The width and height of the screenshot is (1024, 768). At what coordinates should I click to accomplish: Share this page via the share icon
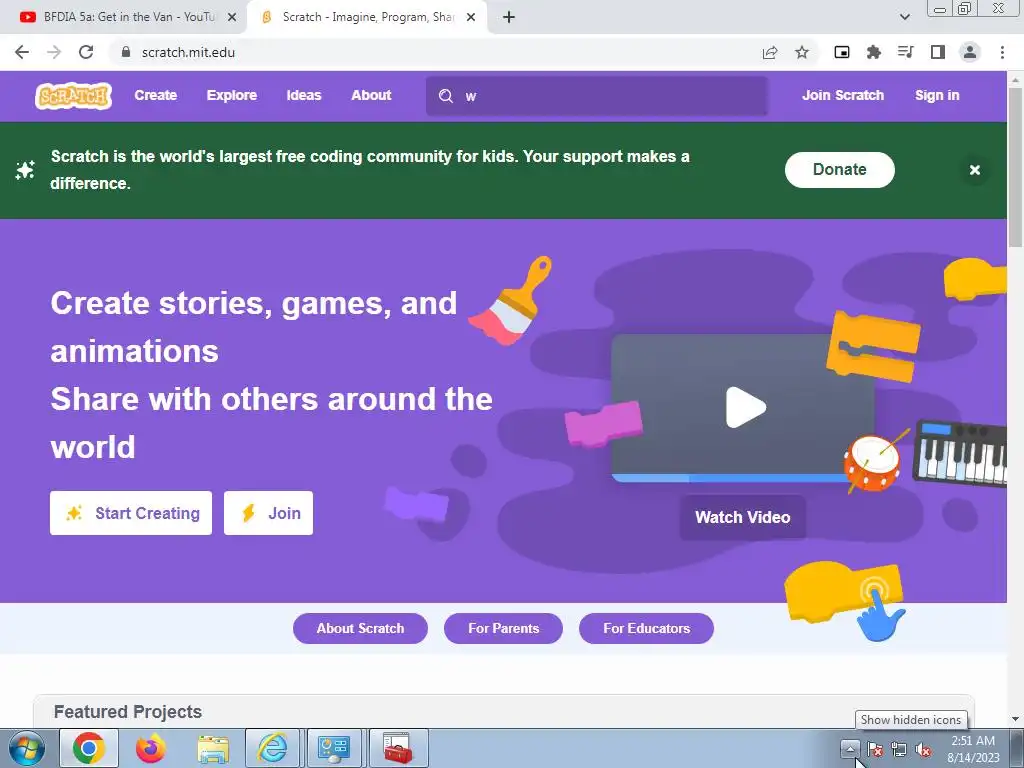coord(770,52)
